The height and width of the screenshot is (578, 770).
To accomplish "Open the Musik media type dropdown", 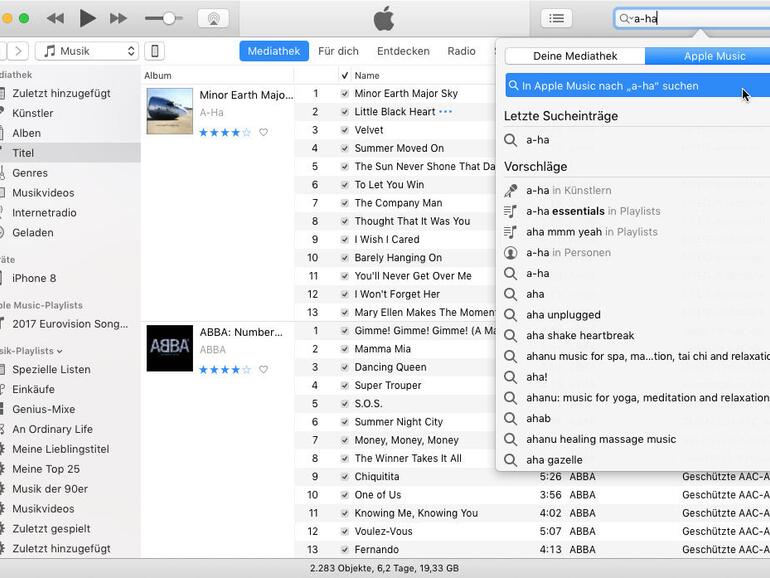I will click(x=87, y=51).
